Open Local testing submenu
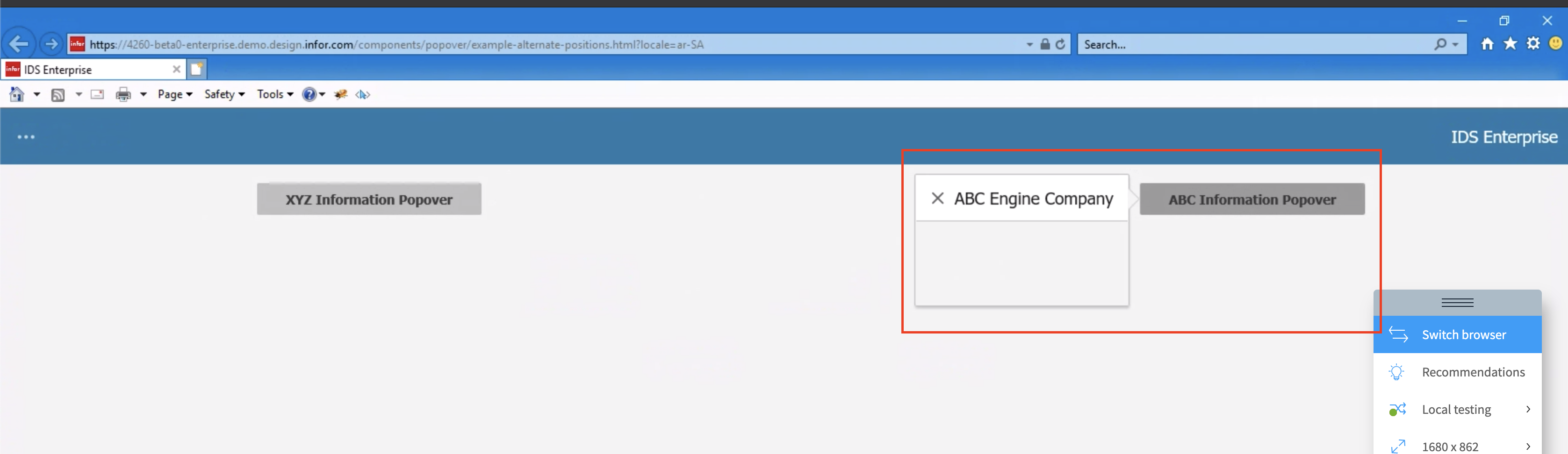This screenshot has height=454, width=1568. [x=1457, y=409]
